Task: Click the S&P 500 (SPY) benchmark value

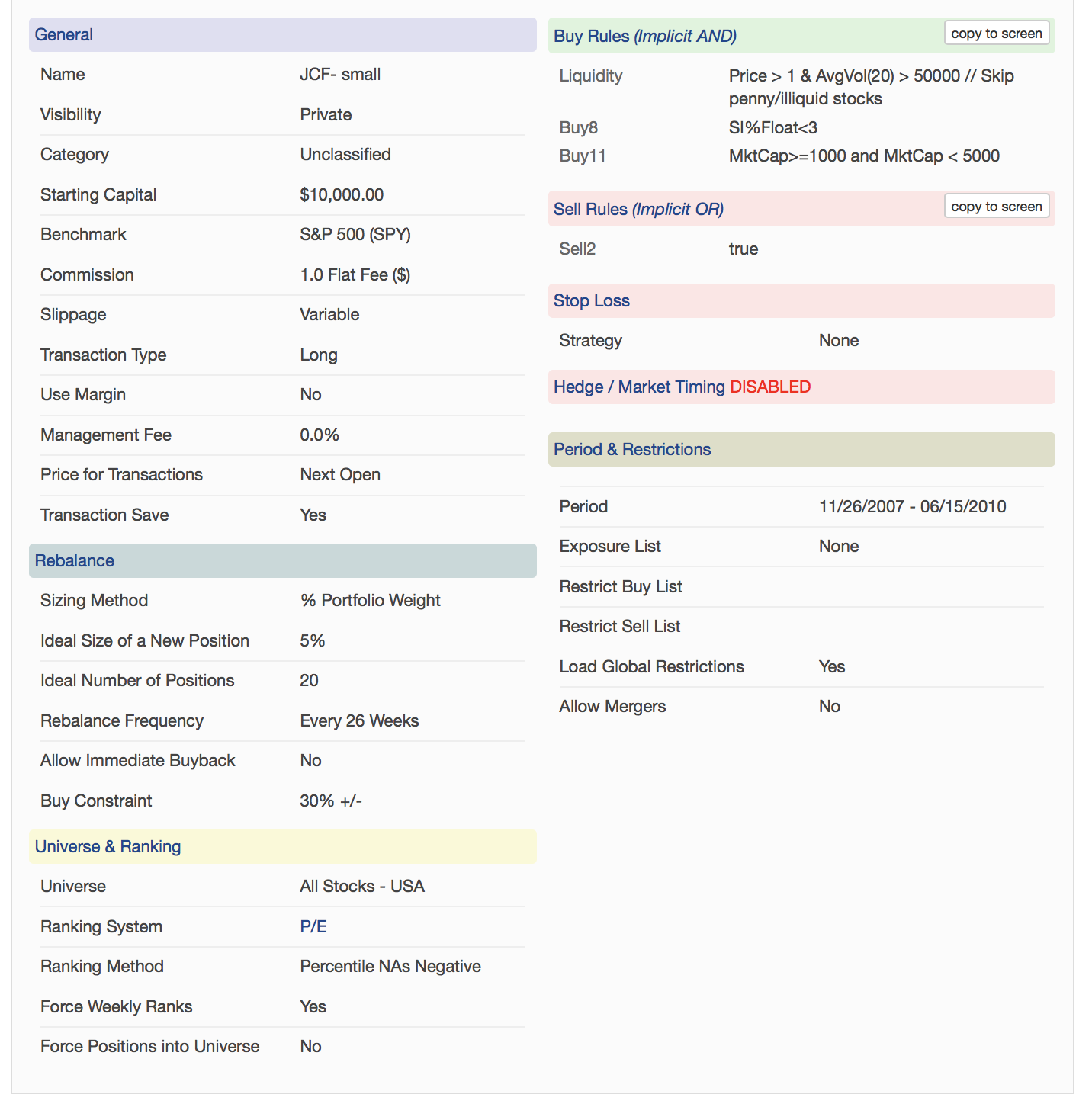Action: click(x=355, y=235)
